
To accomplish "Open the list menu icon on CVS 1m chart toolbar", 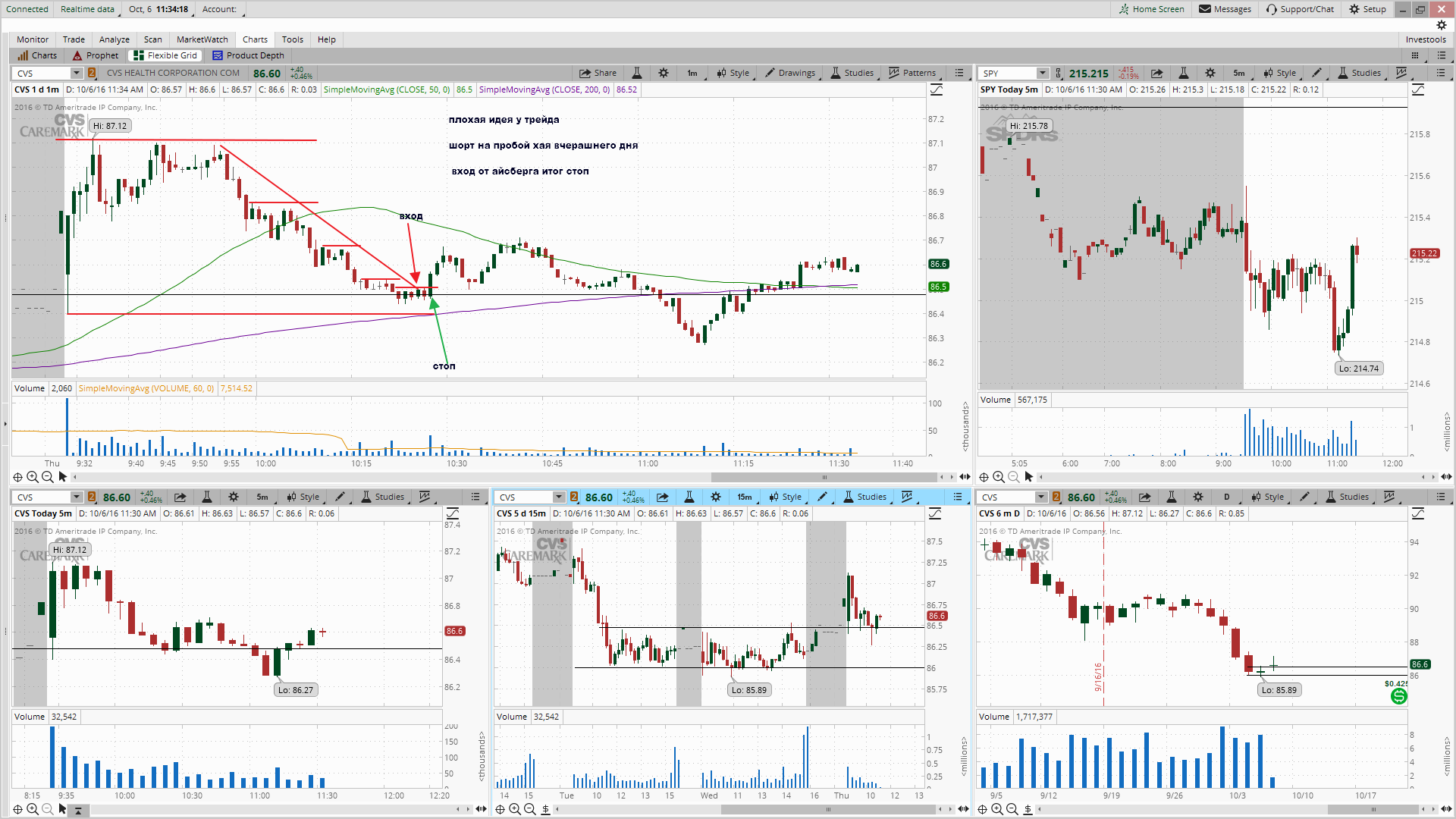I will (959, 73).
